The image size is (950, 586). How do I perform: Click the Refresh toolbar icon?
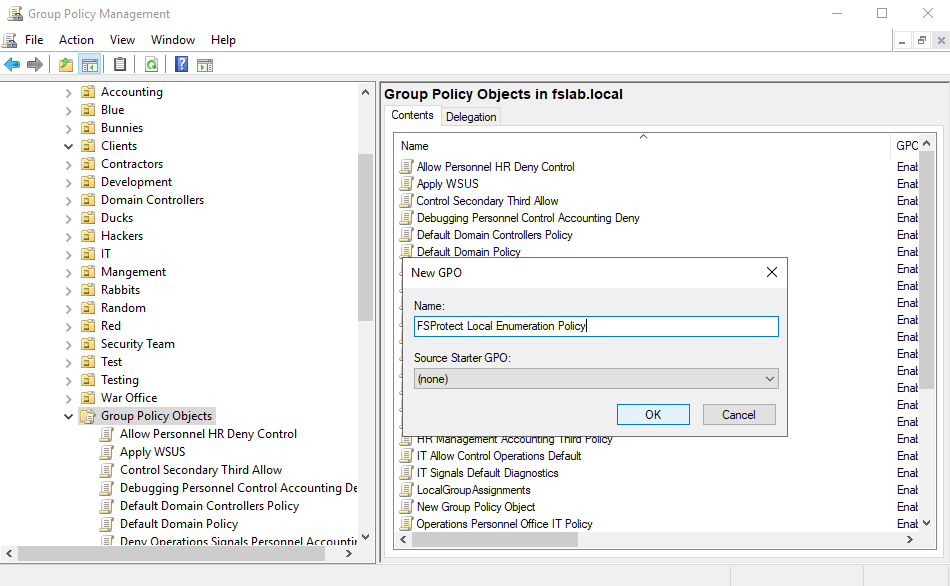[151, 65]
